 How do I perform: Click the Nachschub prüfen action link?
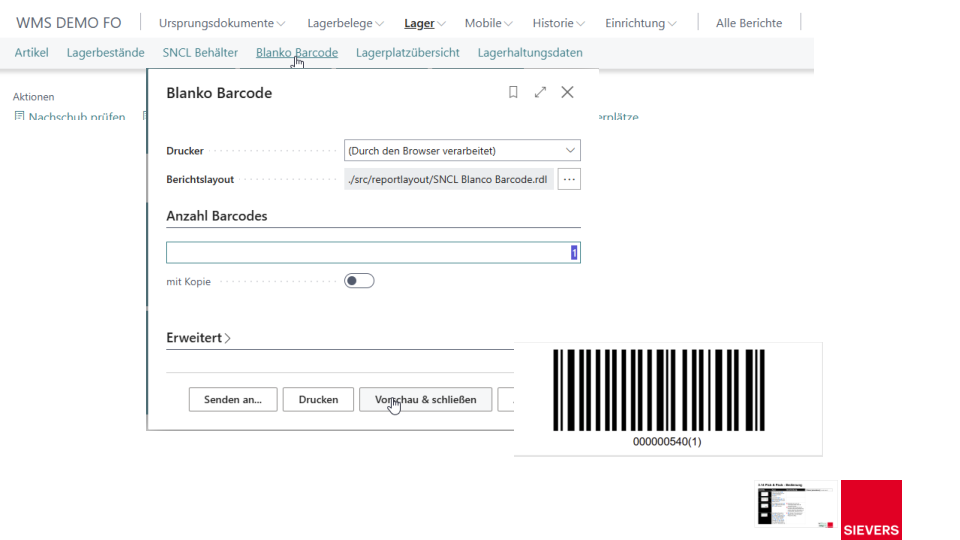pyautogui.click(x=77, y=116)
